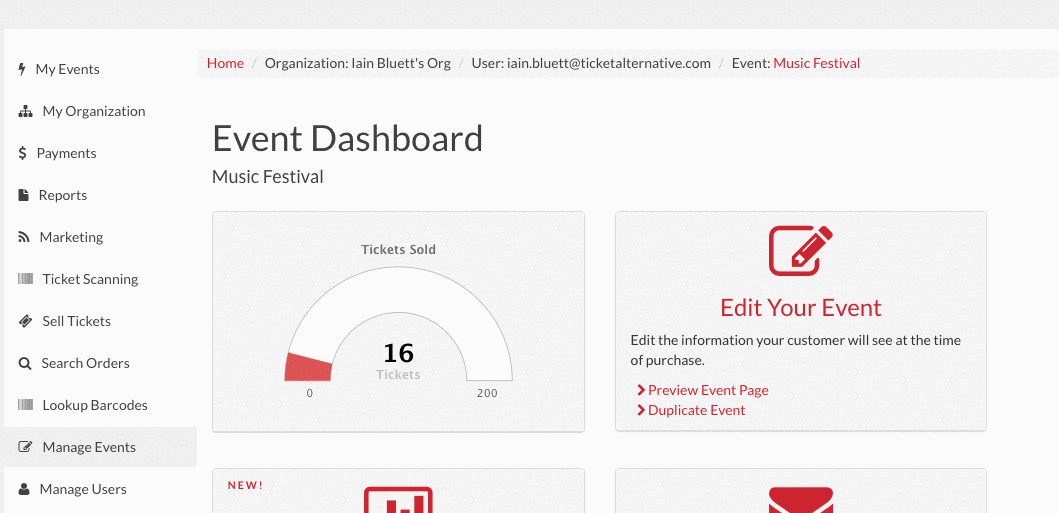This screenshot has height=513, width=1059.
Task: Click the ticket icon next to Sell Tickets
Action: (25, 321)
